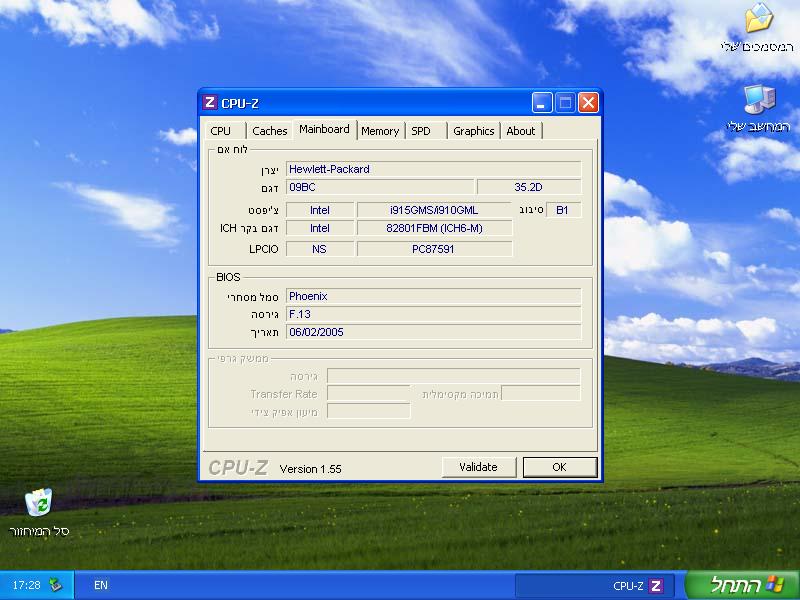Viewport: 800px width, 600px height.
Task: Click the EN language indicator on taskbar
Action: (x=101, y=585)
